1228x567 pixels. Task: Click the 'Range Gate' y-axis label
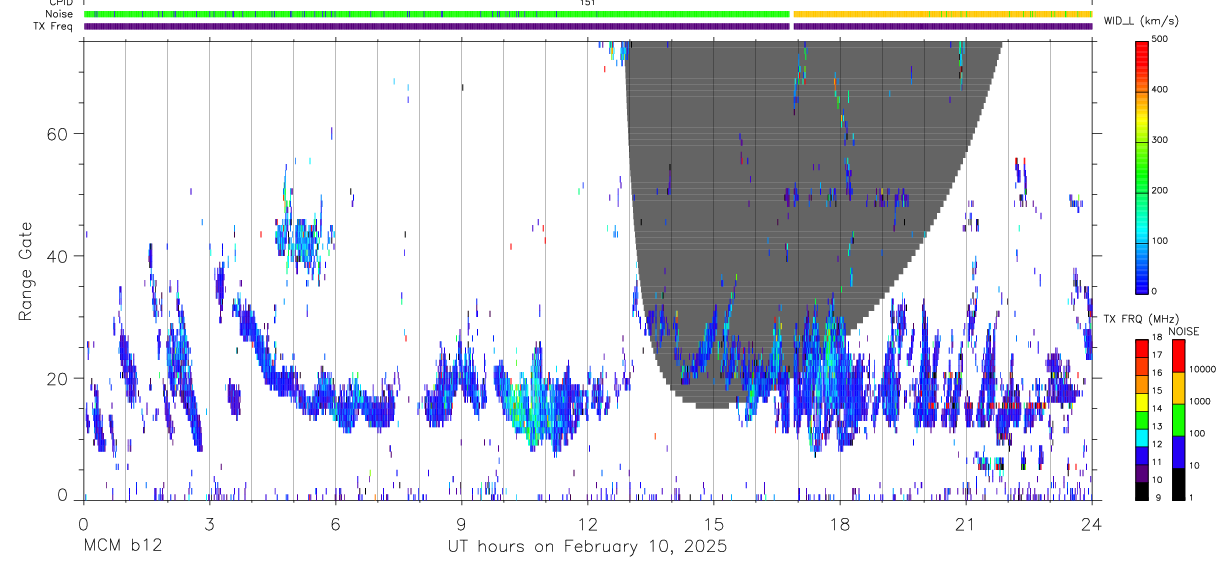(x=26, y=270)
